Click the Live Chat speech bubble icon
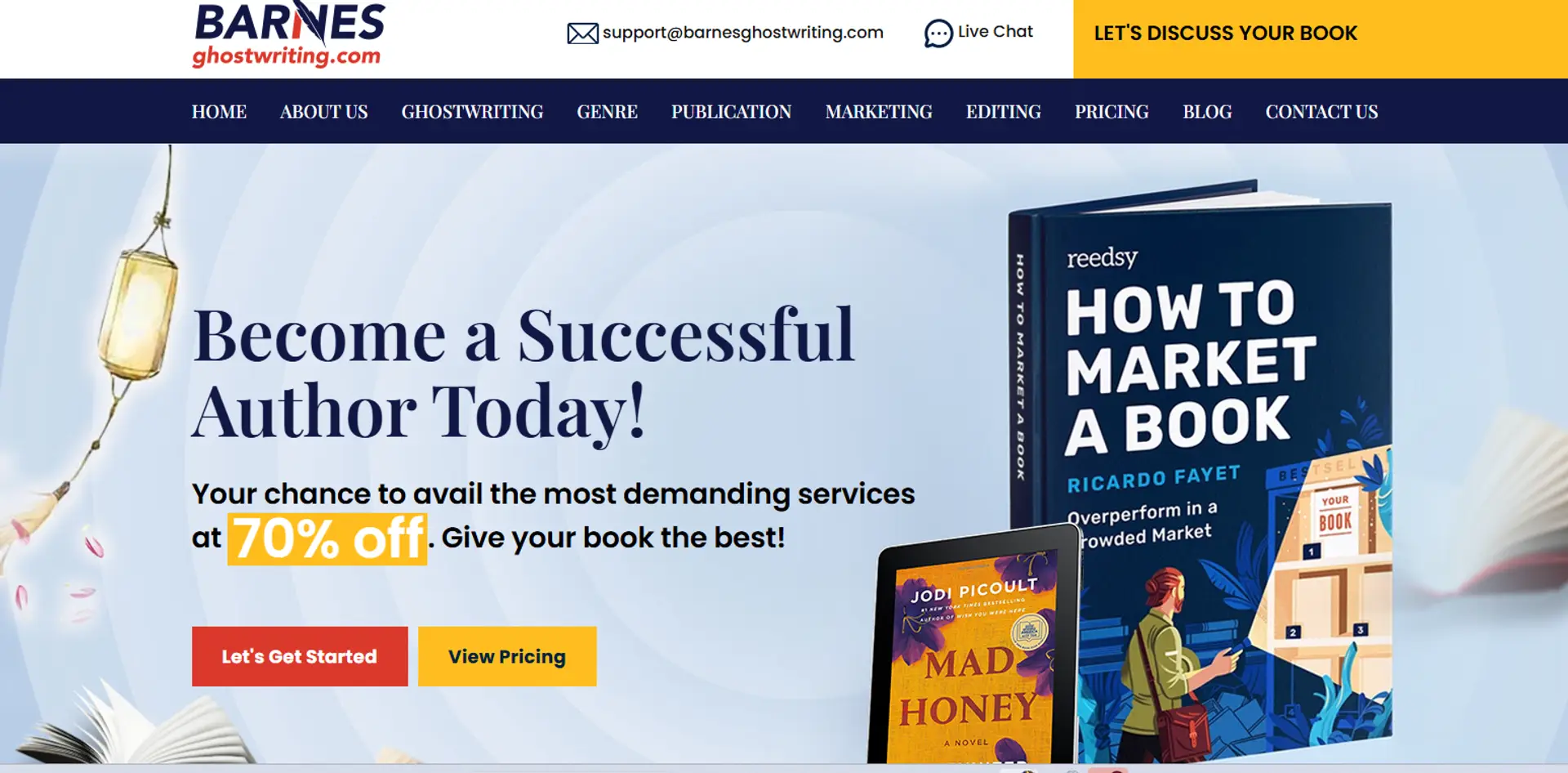 [x=938, y=34]
